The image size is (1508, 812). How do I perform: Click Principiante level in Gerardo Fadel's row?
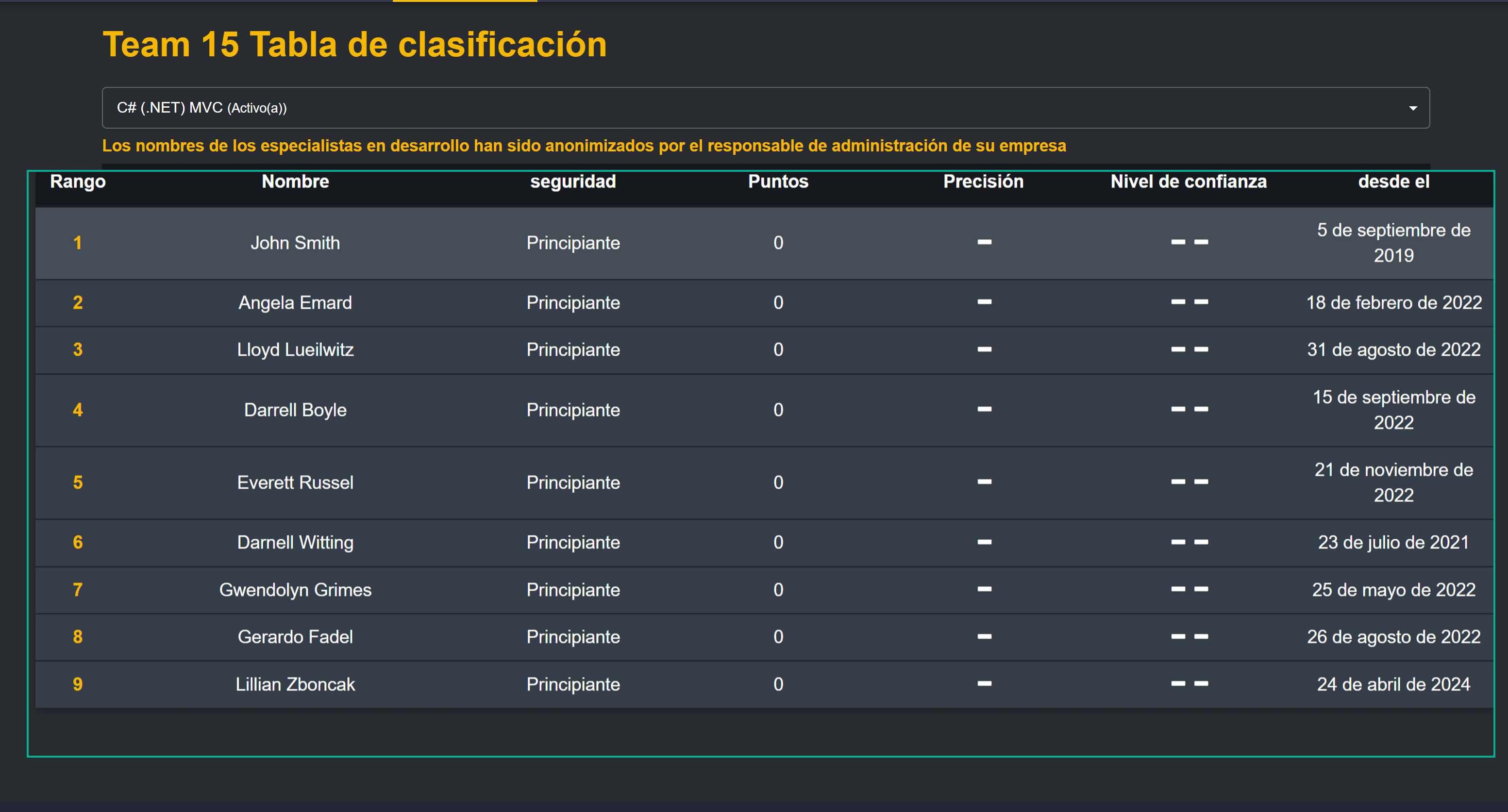point(572,636)
